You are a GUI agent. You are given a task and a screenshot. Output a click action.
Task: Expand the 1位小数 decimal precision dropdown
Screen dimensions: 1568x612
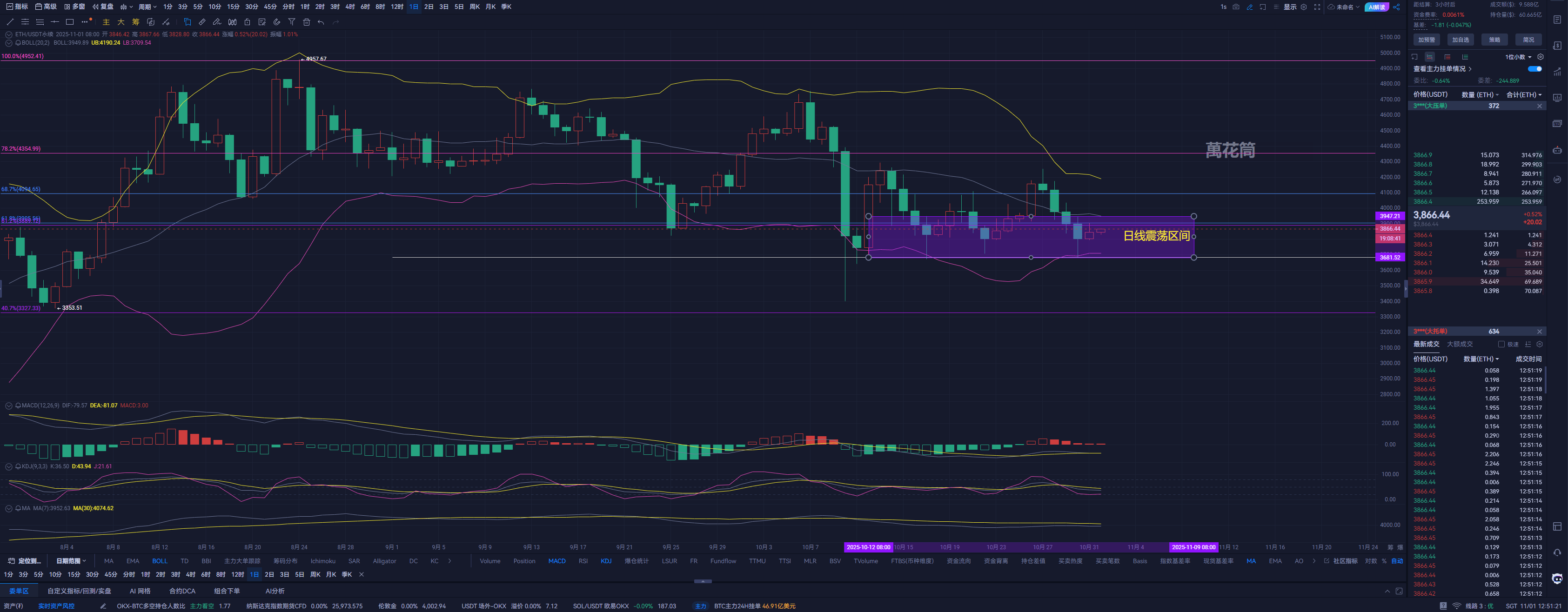pos(1518,57)
